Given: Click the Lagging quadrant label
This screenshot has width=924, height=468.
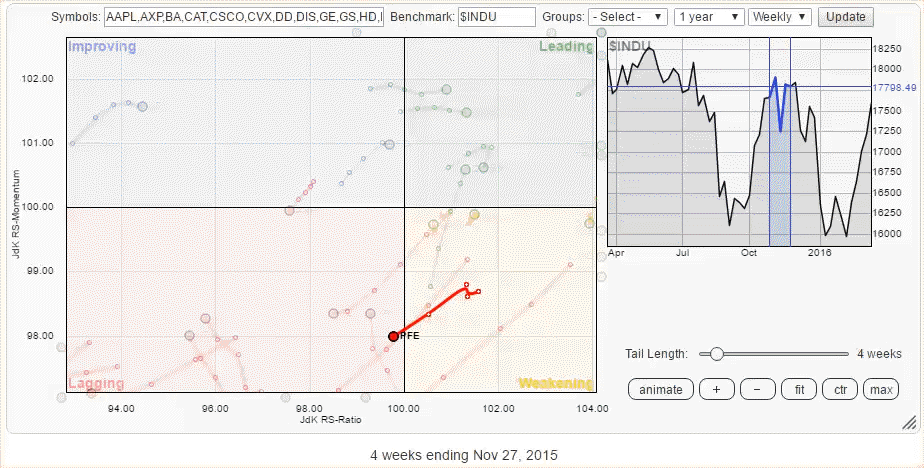Looking at the screenshot, I should coord(96,383).
